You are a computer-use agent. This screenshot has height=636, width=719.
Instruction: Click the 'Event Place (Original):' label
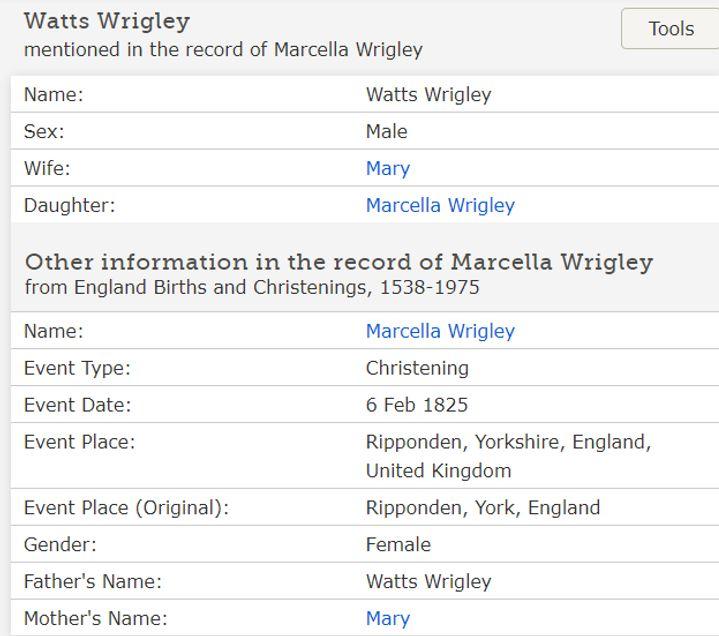[126, 508]
